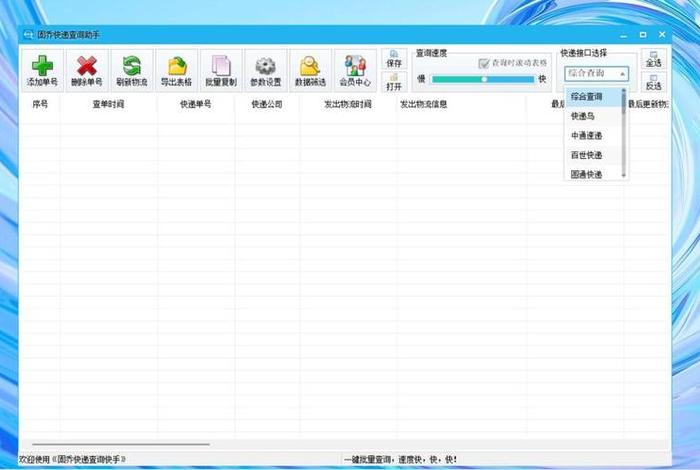Click 反选 invert selection button
This screenshot has height=470, width=700.
tap(654, 82)
